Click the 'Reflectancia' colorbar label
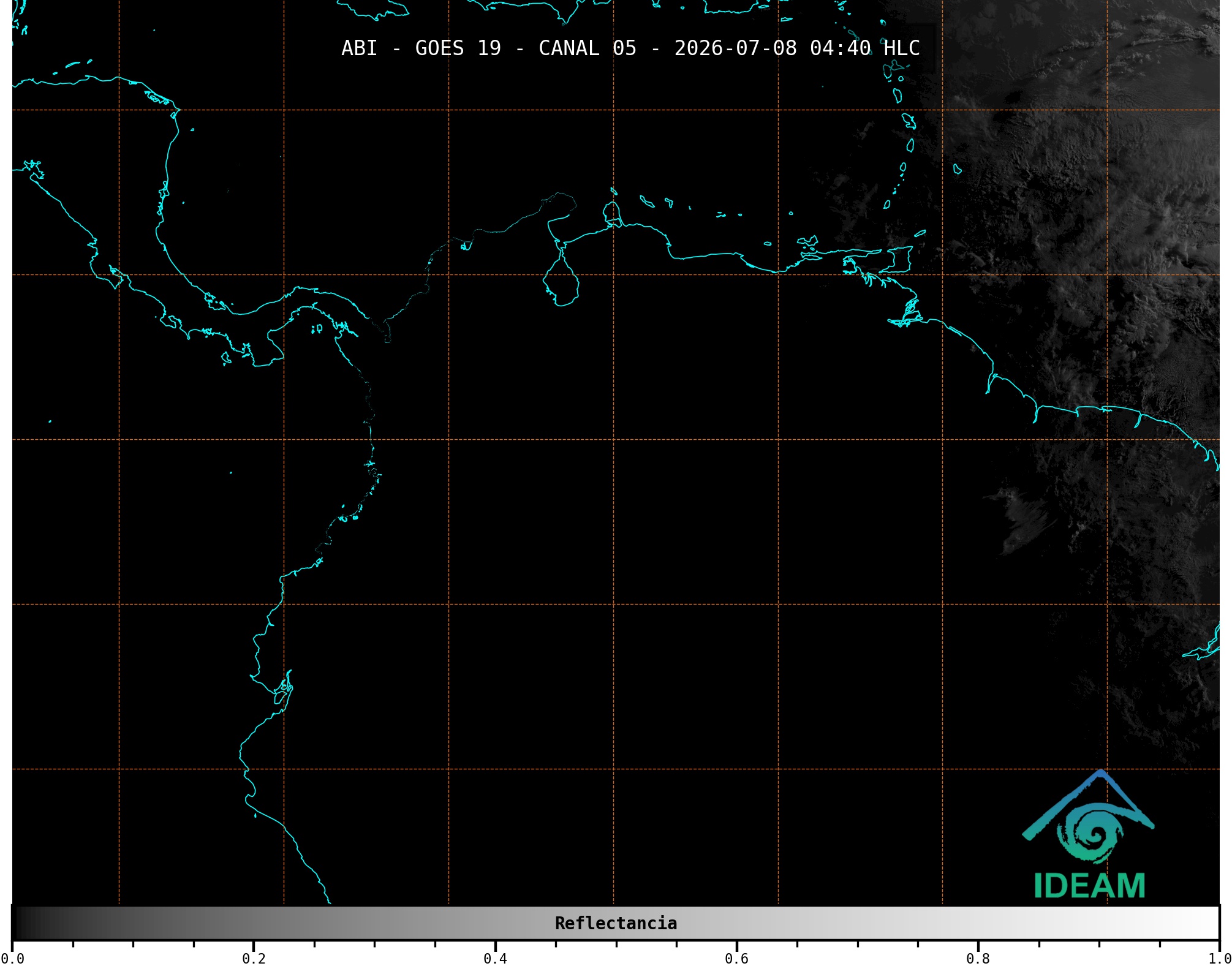Image resolution: width=1232 pixels, height=966 pixels. coord(616,923)
